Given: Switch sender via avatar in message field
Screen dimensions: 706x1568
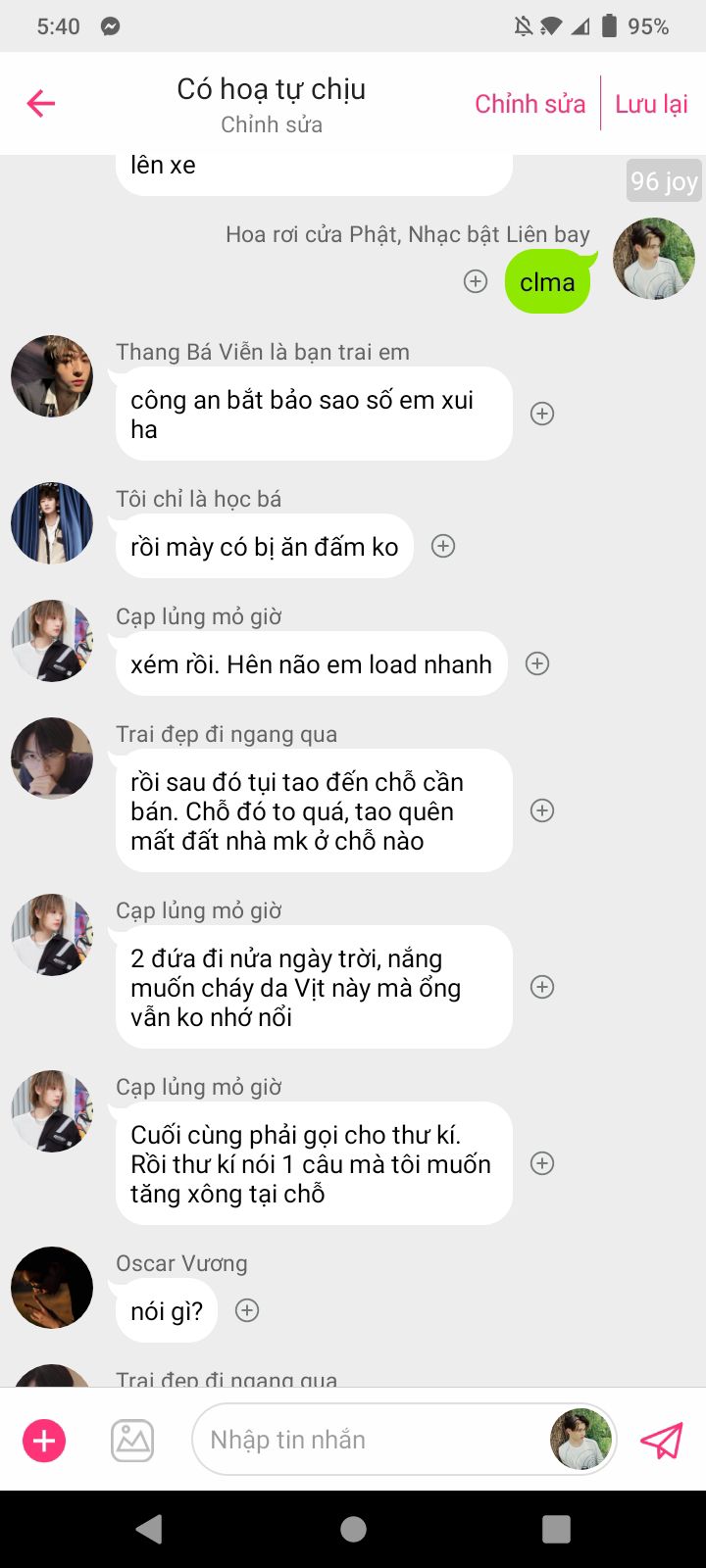Looking at the screenshot, I should tap(580, 1440).
